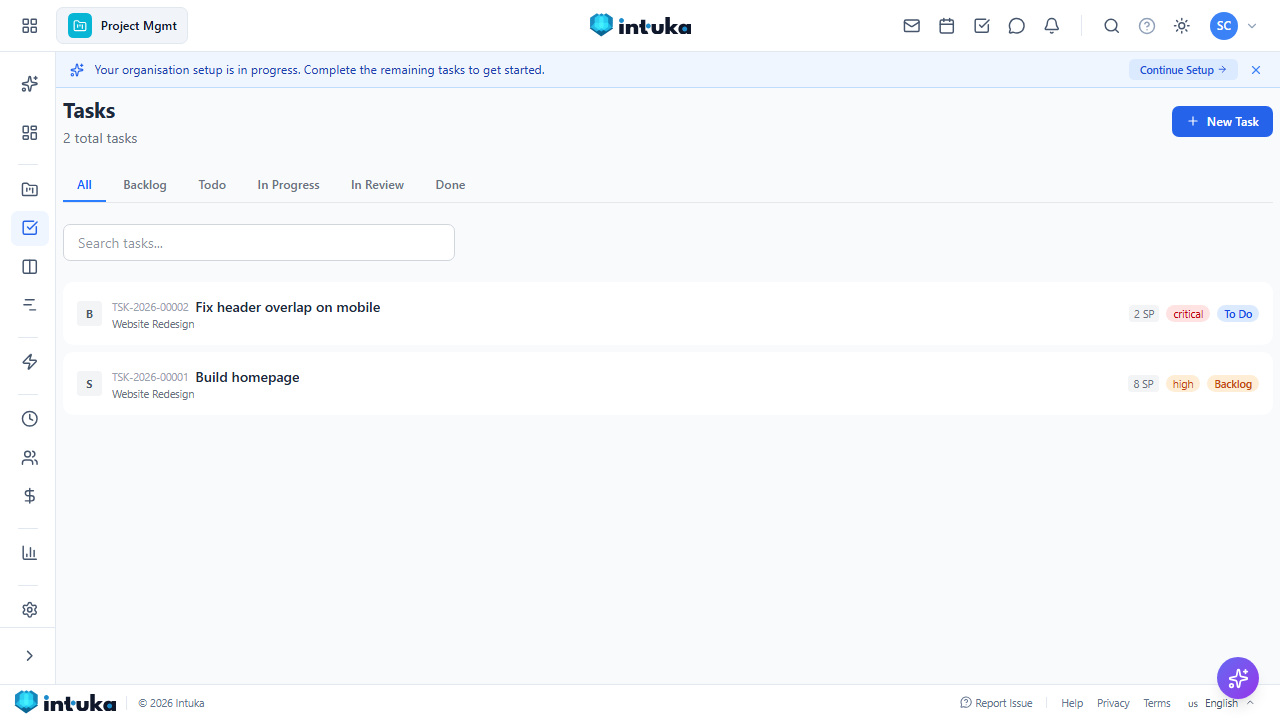Open the Privacy footer link
Viewport: 1280px width, 720px height.
coord(1113,703)
